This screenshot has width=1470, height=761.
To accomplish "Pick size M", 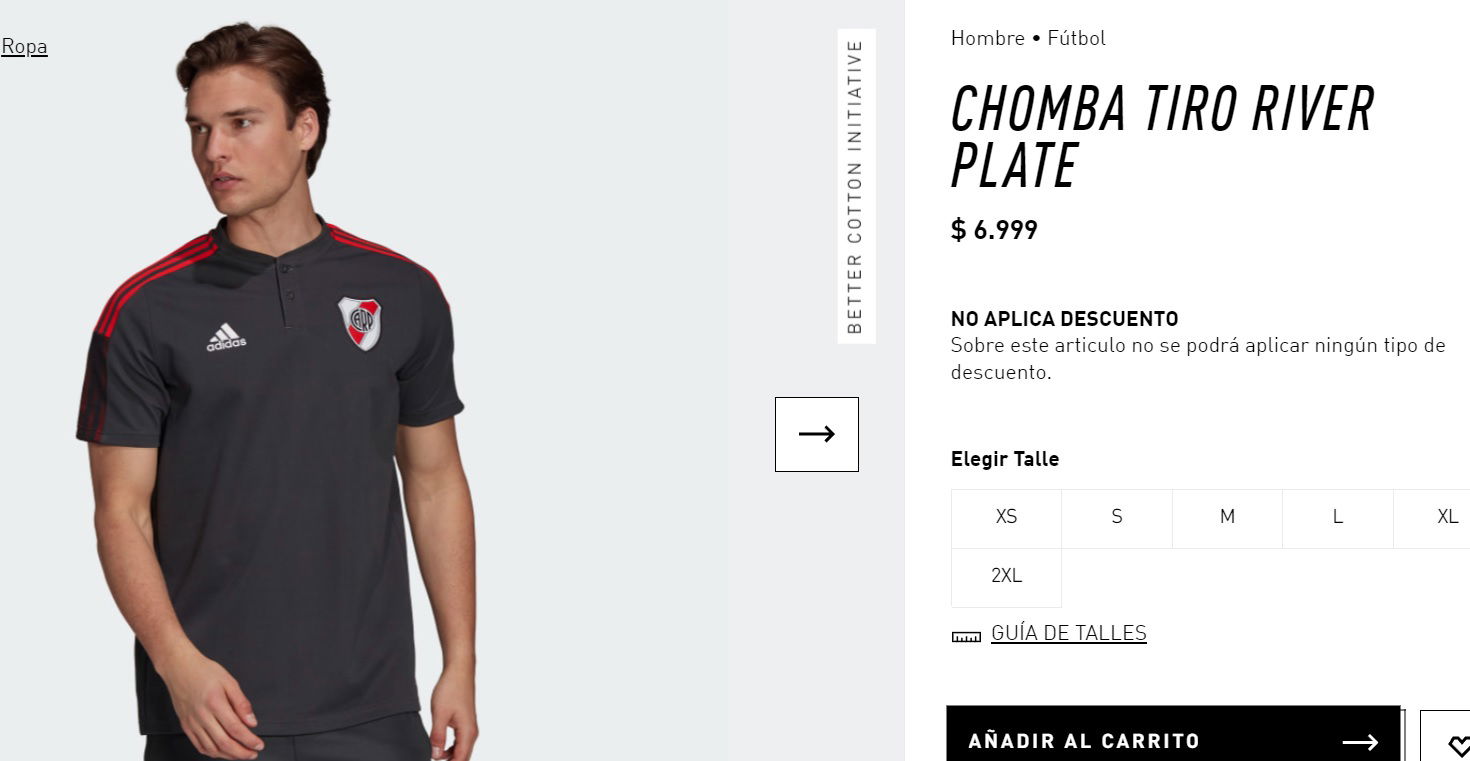I will click(x=1227, y=517).
